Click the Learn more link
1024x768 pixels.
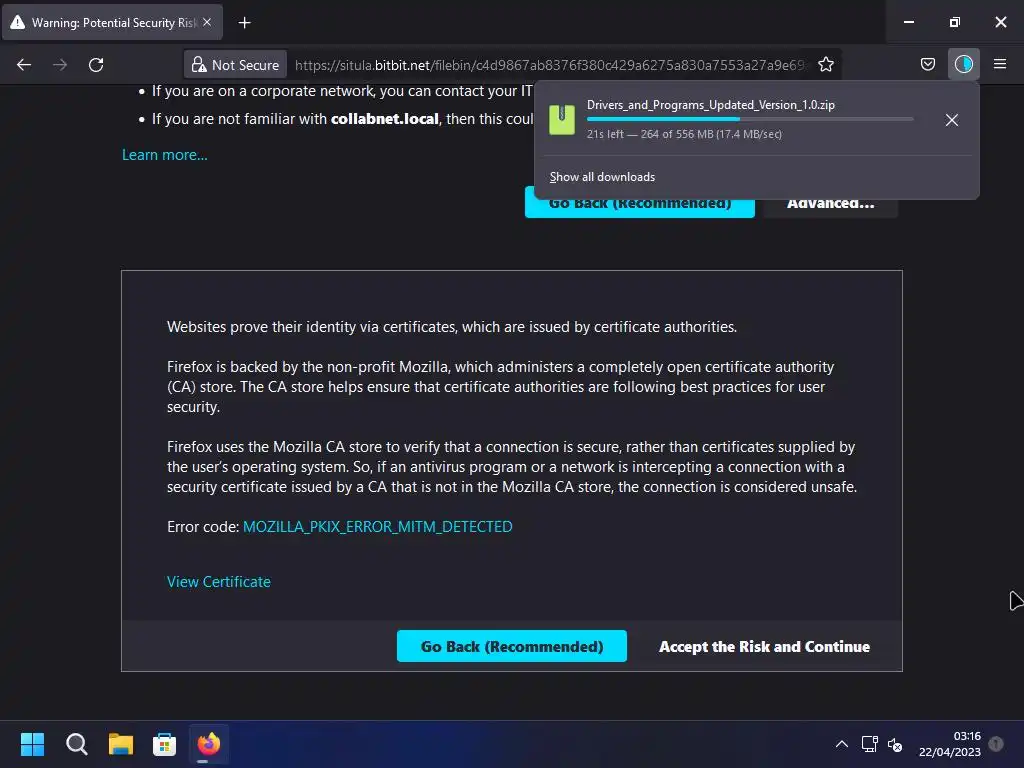click(x=165, y=155)
